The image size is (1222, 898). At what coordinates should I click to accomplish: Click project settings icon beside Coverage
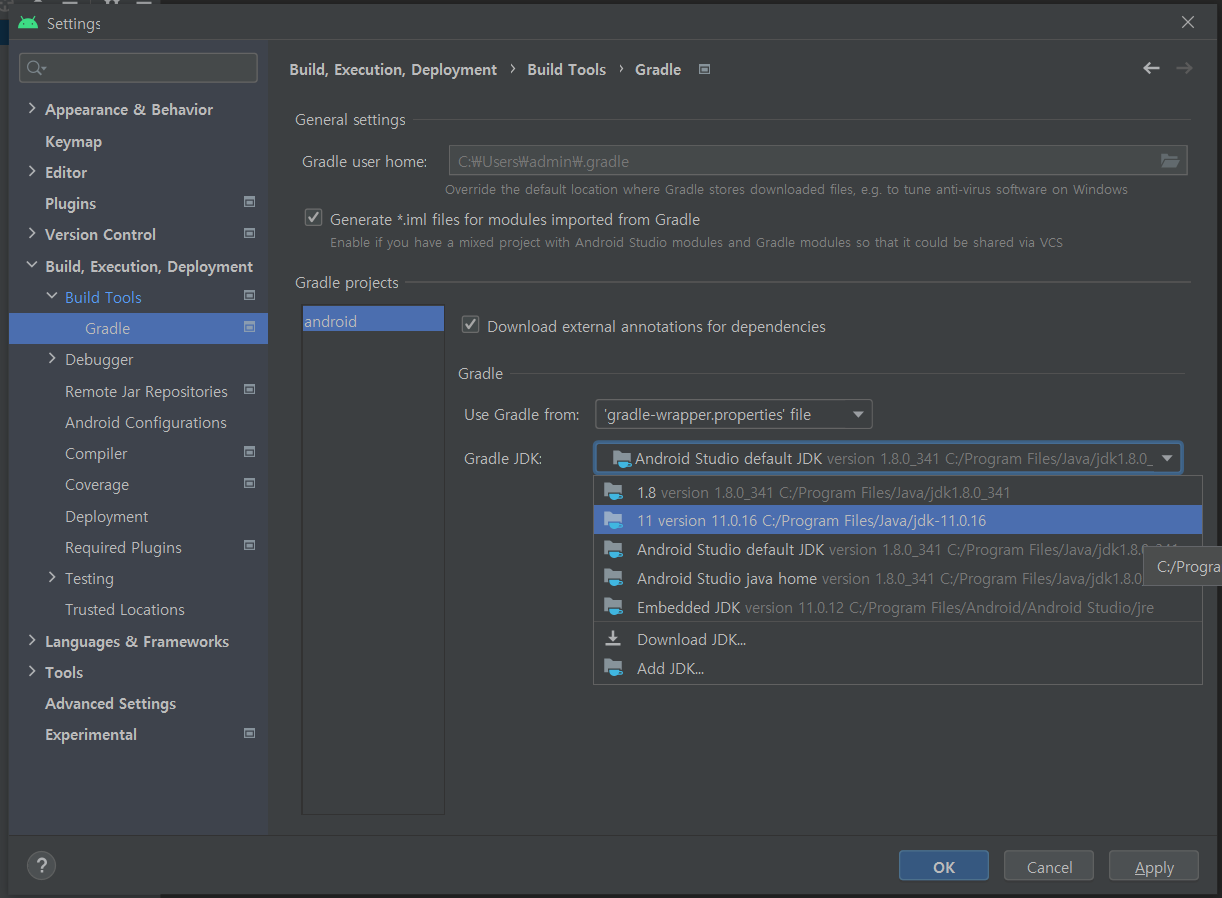click(x=250, y=483)
